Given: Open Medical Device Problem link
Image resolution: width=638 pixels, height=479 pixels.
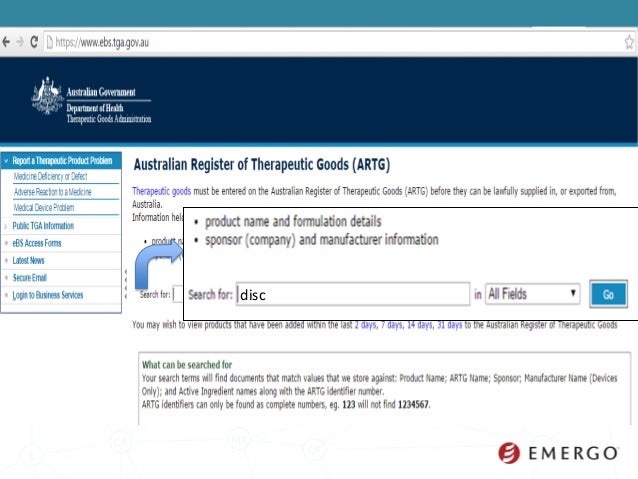Looking at the screenshot, I should [44, 208].
